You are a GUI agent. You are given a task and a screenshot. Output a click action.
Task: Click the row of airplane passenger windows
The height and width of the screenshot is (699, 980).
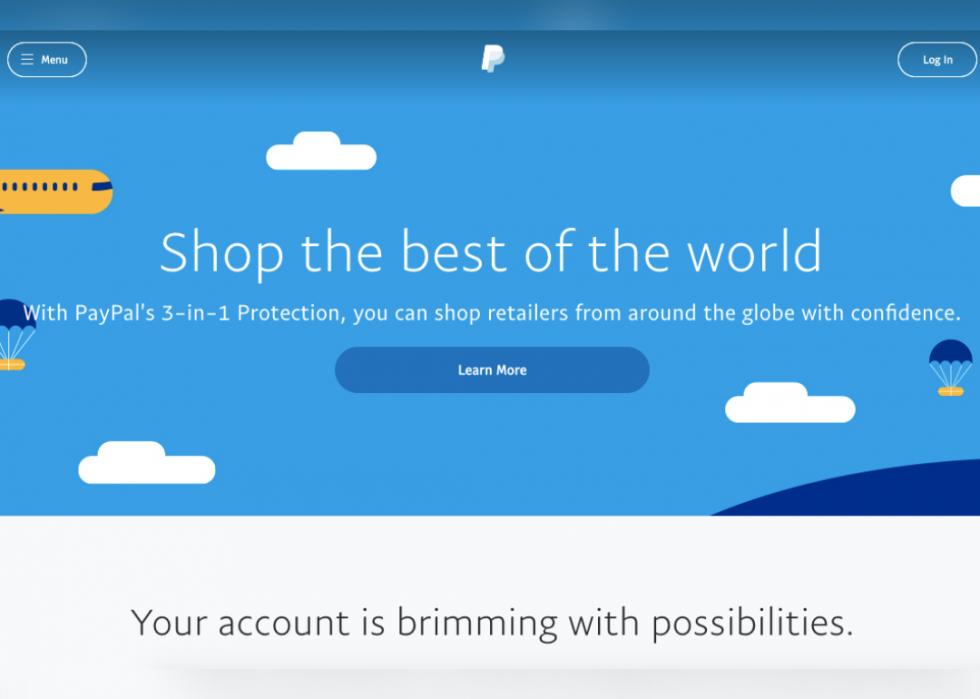[x=39, y=186]
